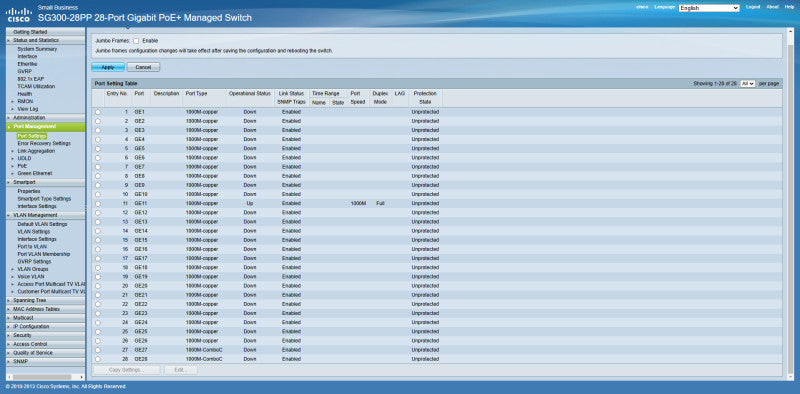Click the Apply button
The height and width of the screenshot is (394, 800).
point(108,67)
